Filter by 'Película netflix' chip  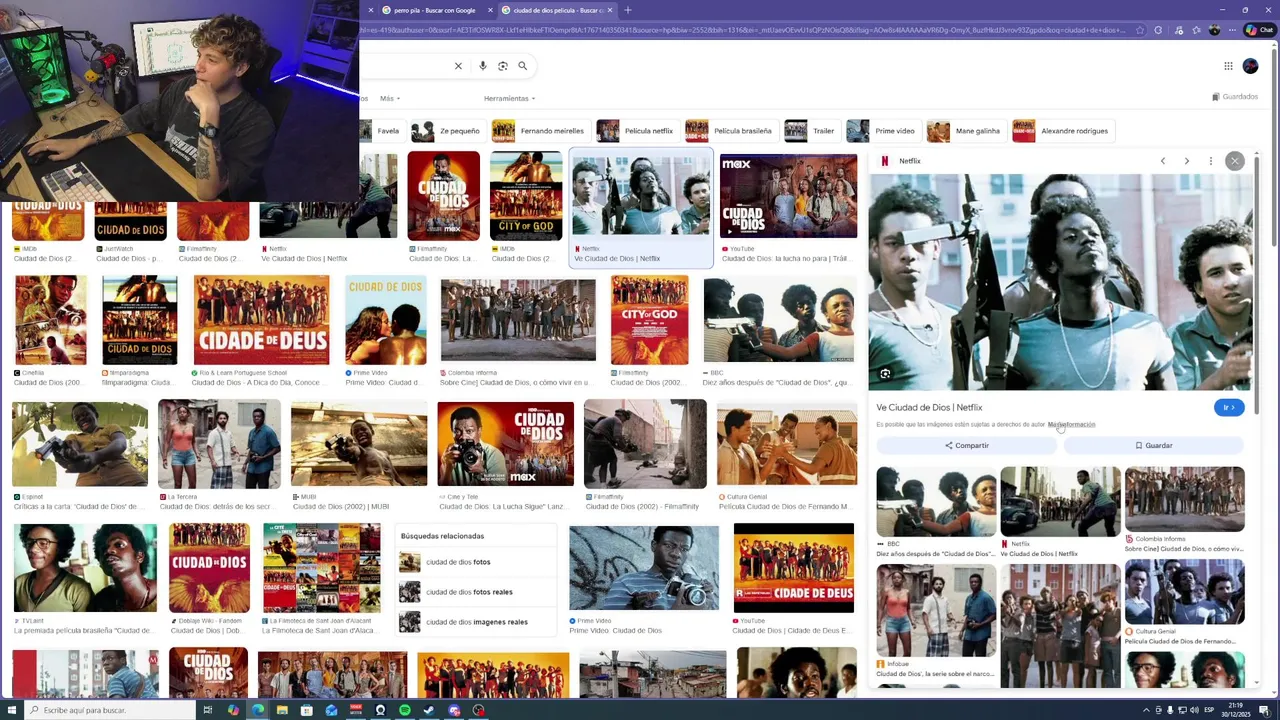(637, 131)
